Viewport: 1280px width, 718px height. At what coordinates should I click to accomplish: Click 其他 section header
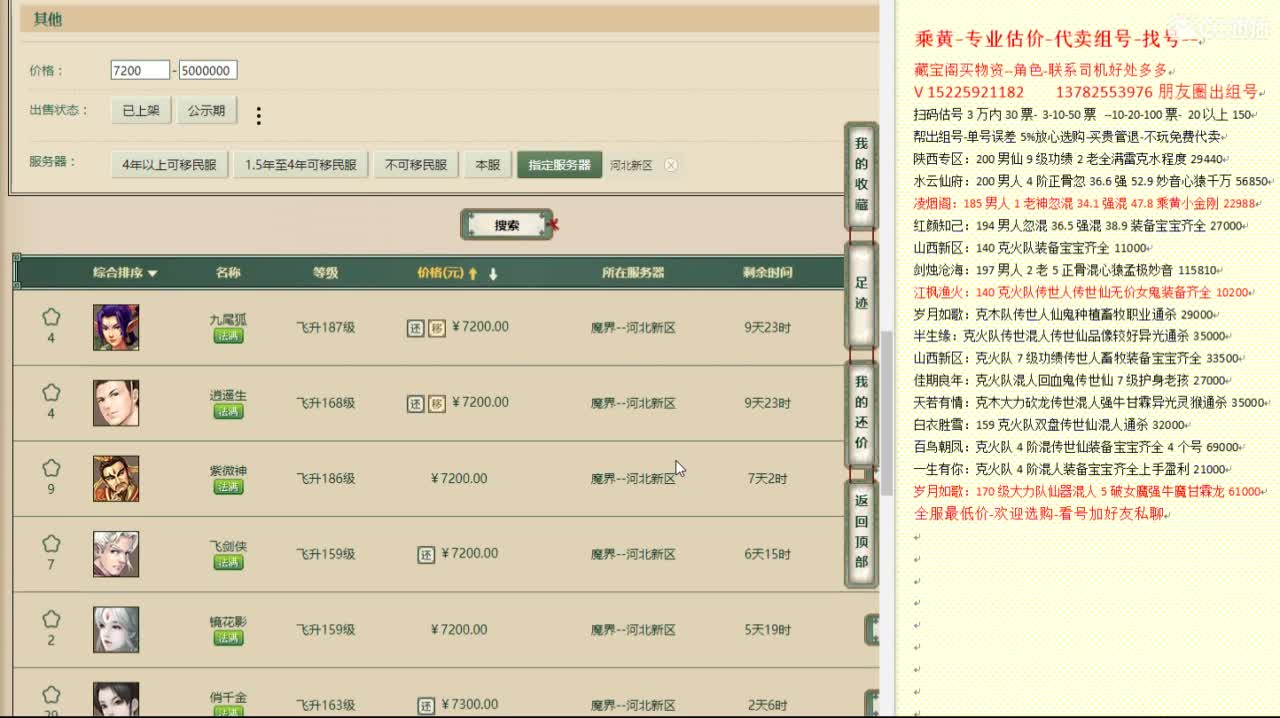point(48,18)
